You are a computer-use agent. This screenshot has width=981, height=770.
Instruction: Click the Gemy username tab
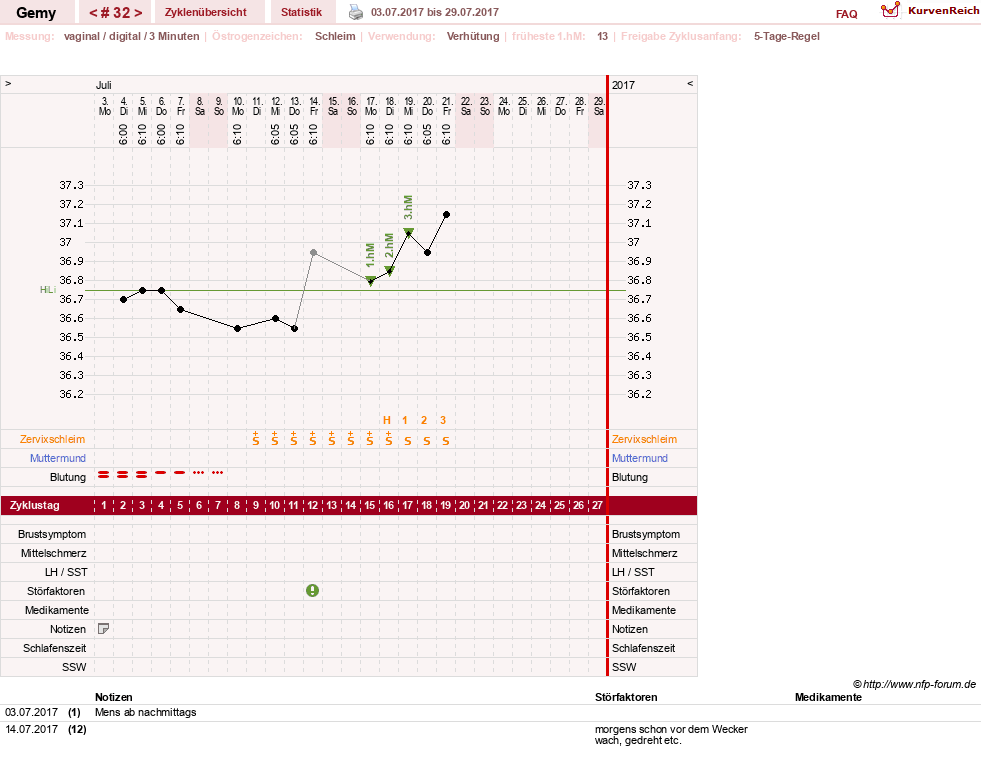(36, 13)
